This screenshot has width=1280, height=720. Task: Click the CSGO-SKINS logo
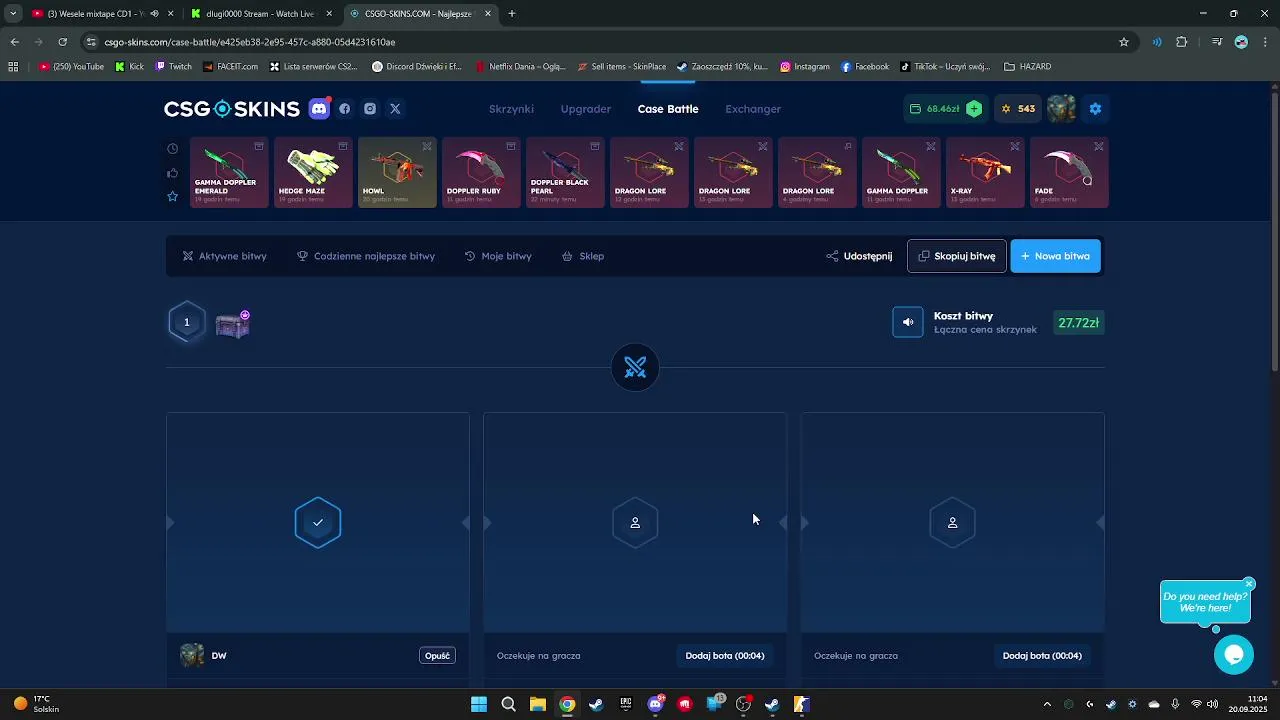(232, 109)
